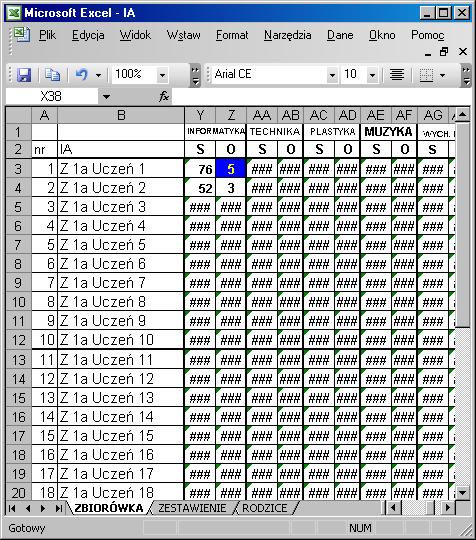Click horizontal scrollbar left arrow
Screen dimensions: 476x540
coord(393,508)
